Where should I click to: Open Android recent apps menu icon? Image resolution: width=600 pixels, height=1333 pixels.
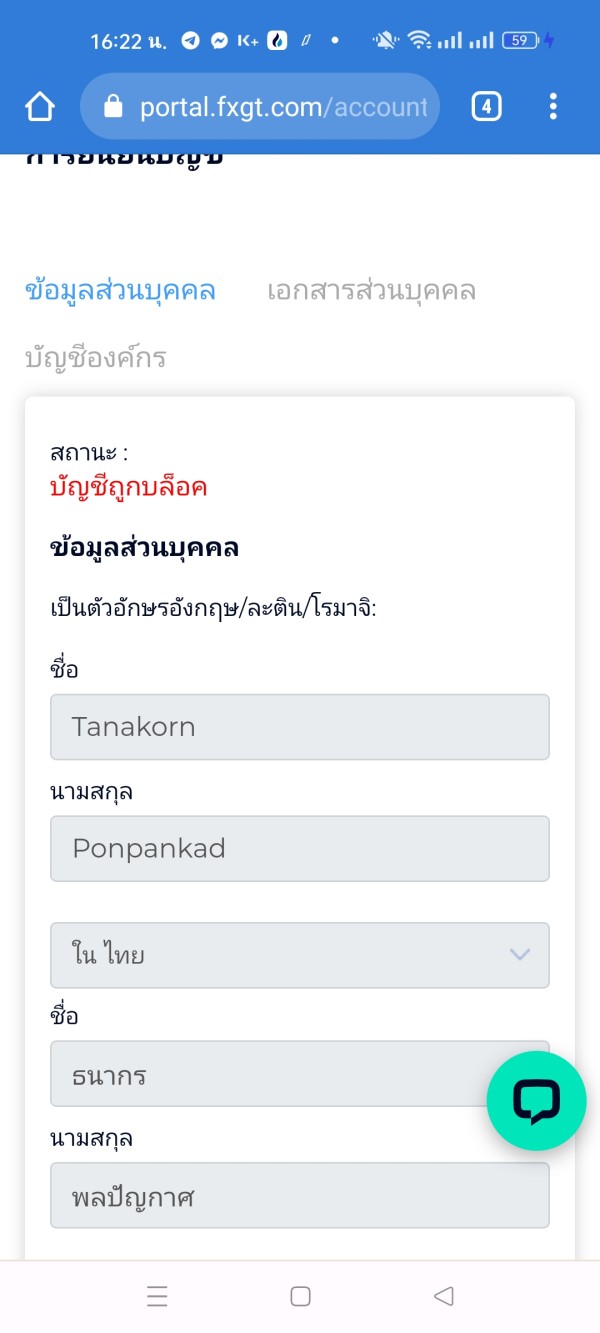(157, 1297)
